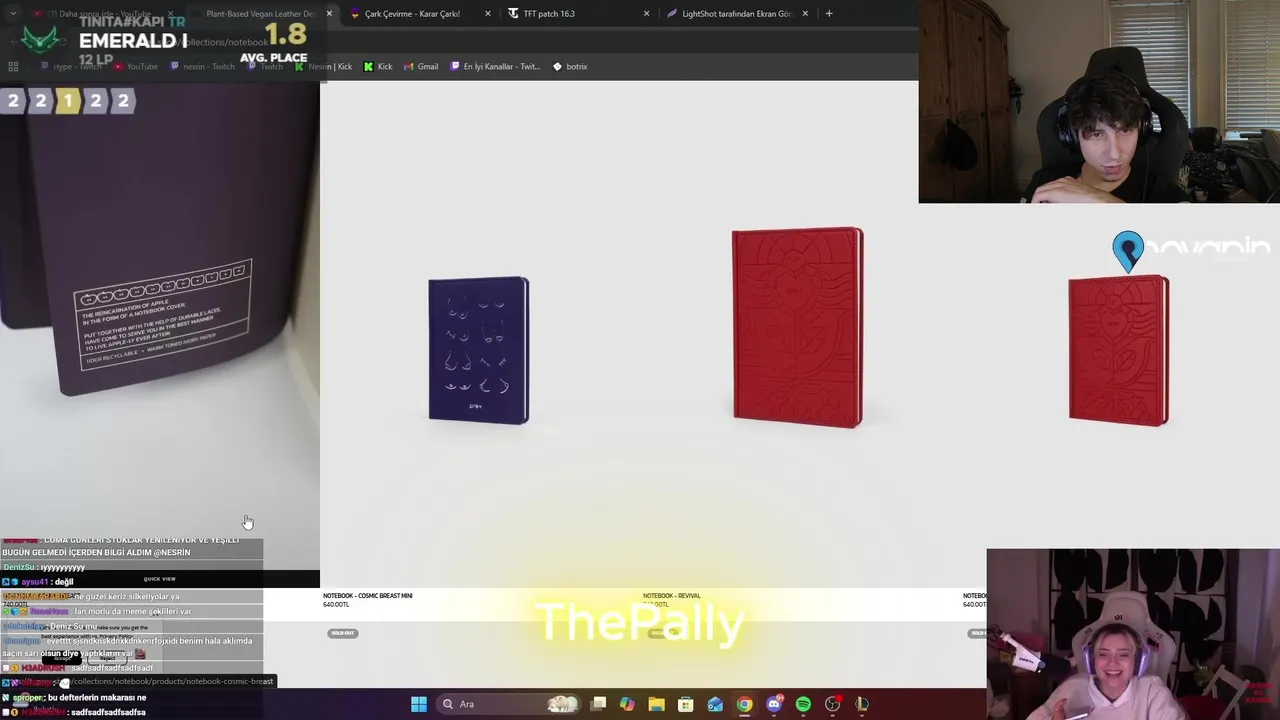Viewport: 1280px width, 720px height.
Task: Open the navy Cosmic Breast Mini notebook image
Action: pos(479,350)
